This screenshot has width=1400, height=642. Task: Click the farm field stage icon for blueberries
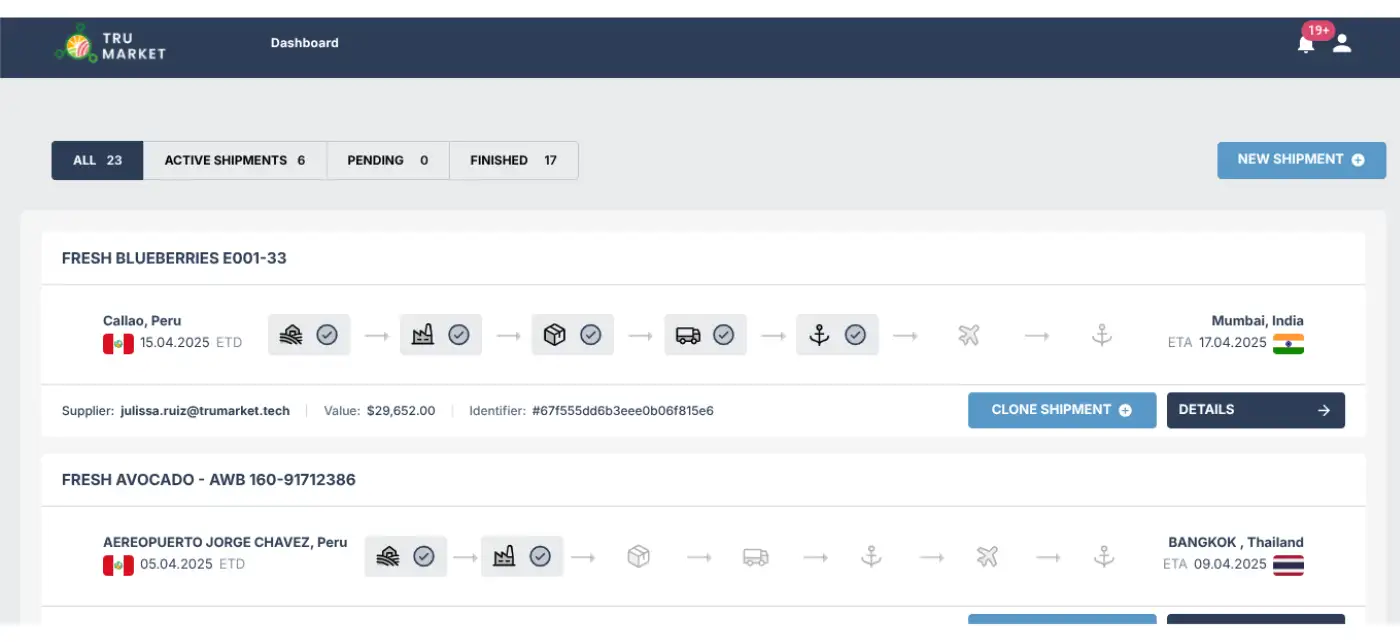pyautogui.click(x=289, y=335)
